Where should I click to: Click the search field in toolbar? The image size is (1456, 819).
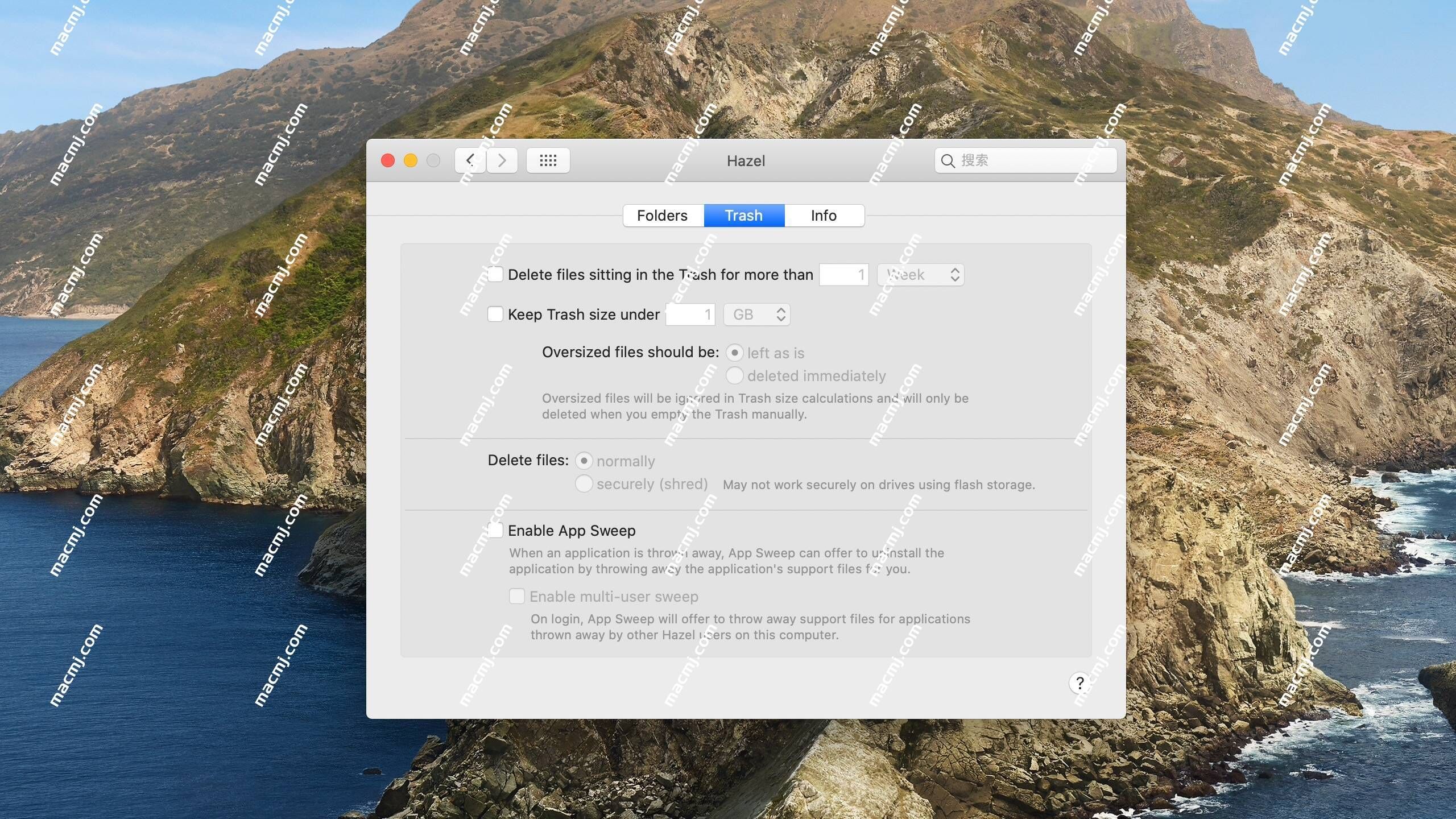tap(1026, 160)
